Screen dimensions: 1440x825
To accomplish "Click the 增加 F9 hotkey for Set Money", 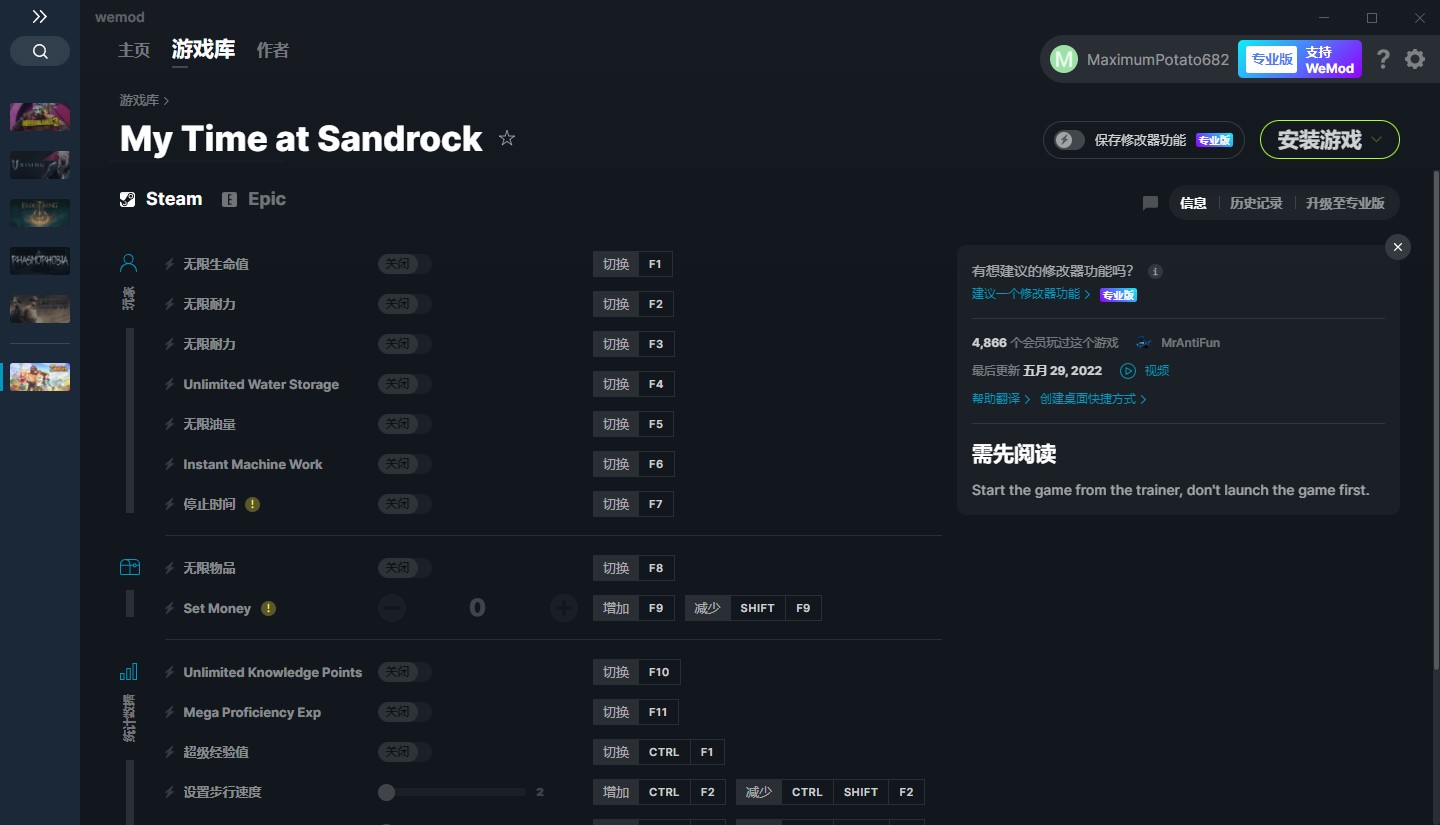I will [633, 608].
